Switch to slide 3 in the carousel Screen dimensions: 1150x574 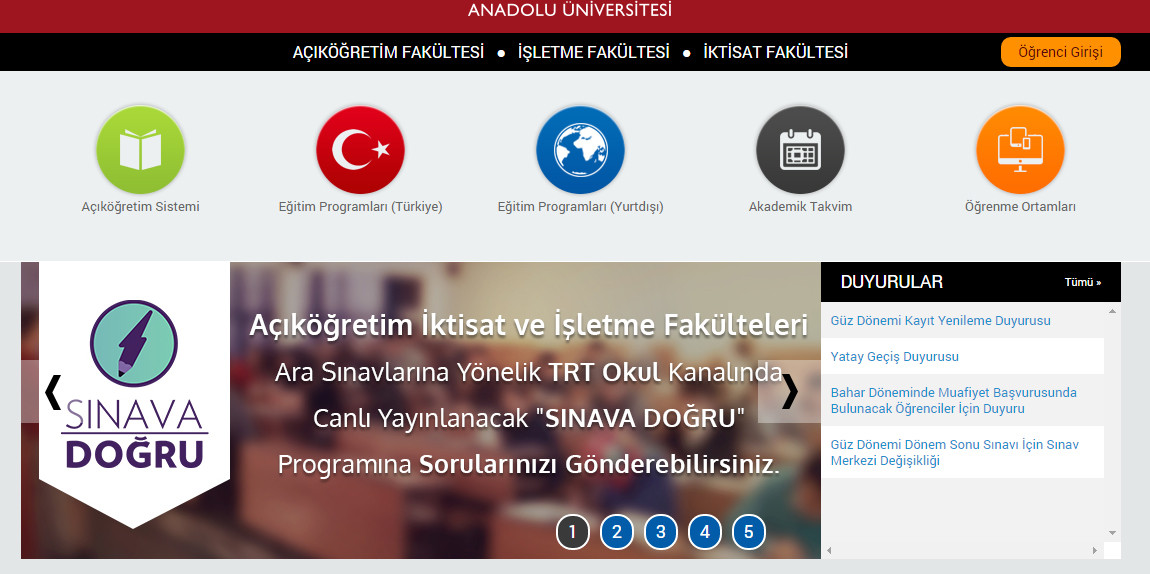[x=661, y=532]
